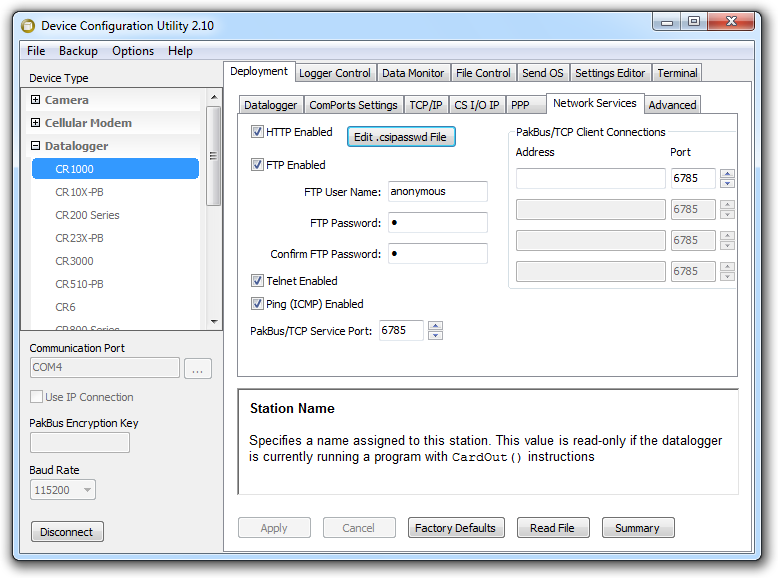This screenshot has height=578, width=778.
Task: Click the FTP Password field
Action: 438,223
